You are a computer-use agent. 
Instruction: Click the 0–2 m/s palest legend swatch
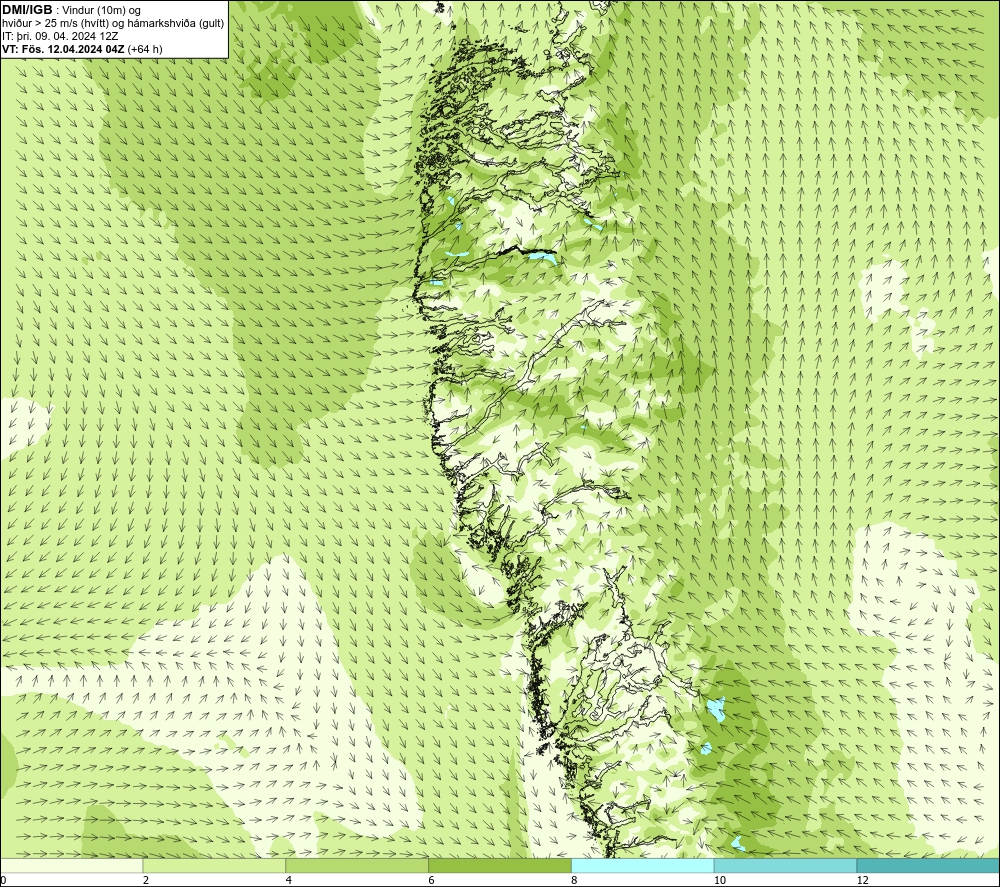click(x=71, y=865)
